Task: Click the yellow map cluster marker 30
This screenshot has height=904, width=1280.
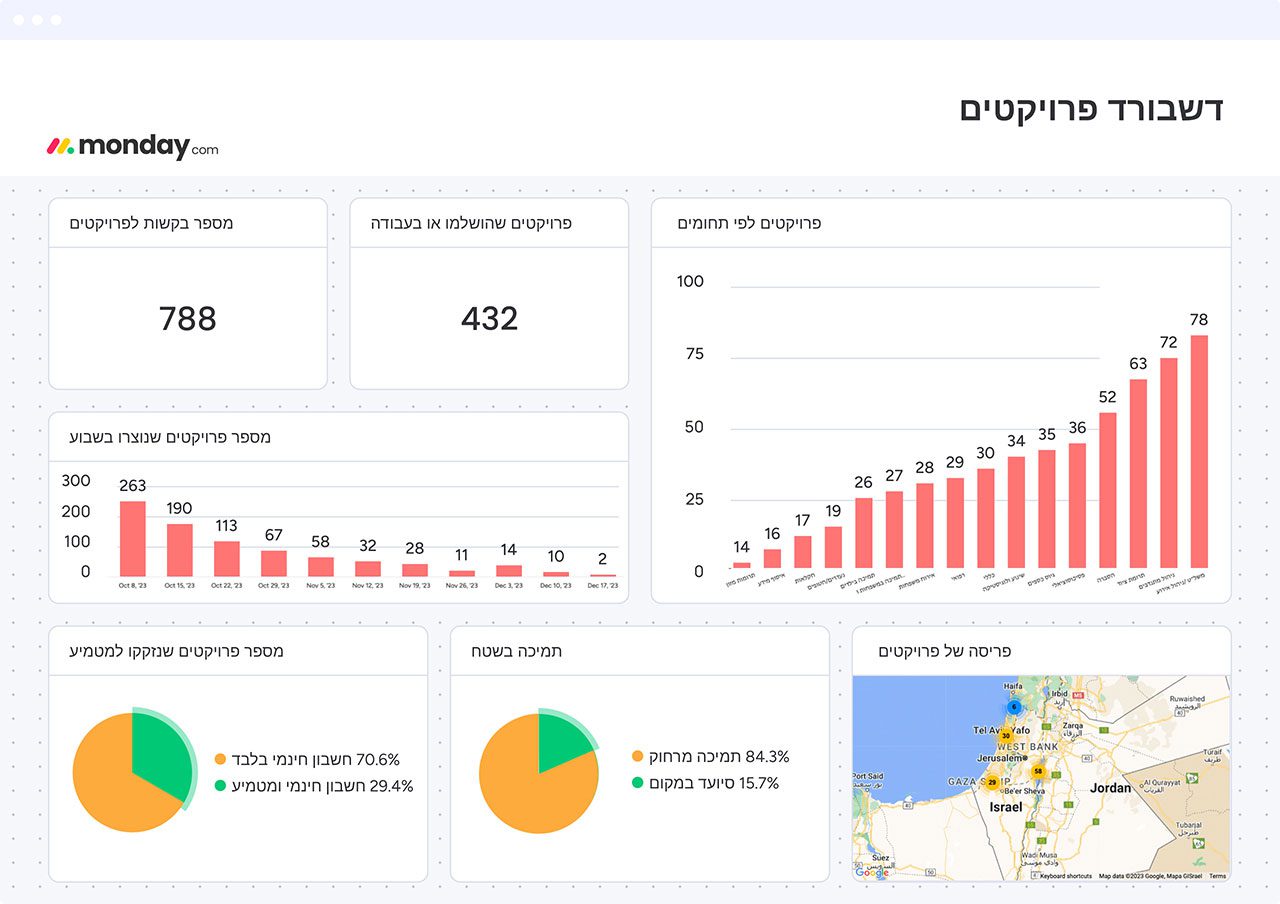Action: 1006,735
